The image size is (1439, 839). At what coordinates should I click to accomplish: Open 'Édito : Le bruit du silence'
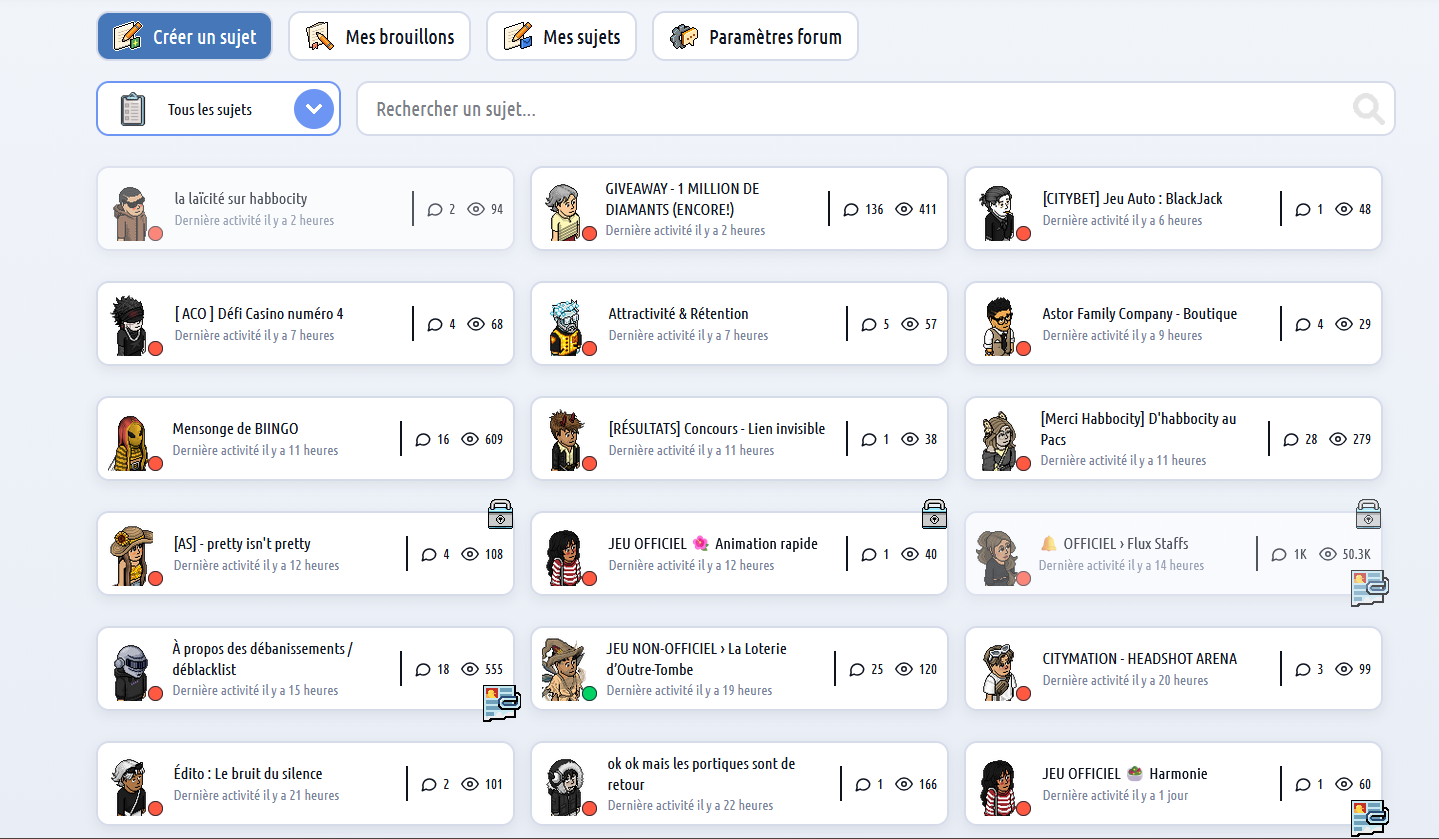[305, 783]
